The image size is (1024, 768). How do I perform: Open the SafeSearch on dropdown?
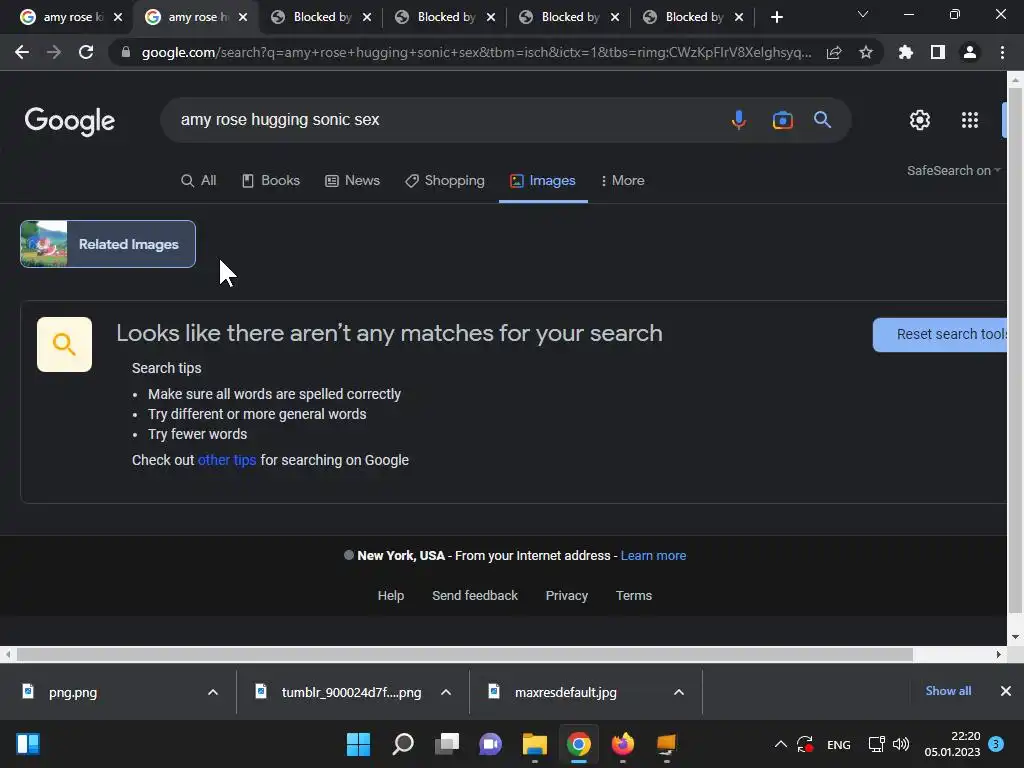[x=953, y=170]
